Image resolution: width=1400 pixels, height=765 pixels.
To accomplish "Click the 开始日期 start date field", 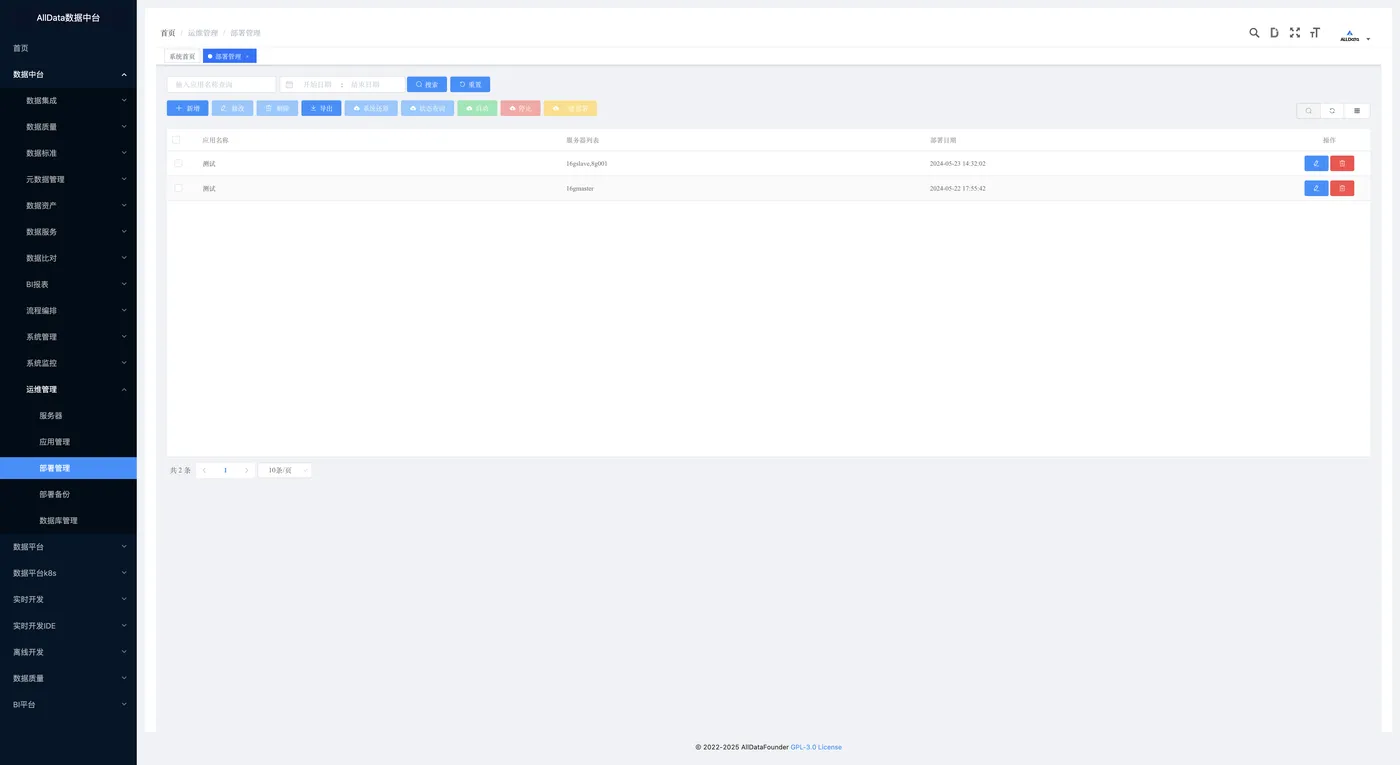I will 317,85.
